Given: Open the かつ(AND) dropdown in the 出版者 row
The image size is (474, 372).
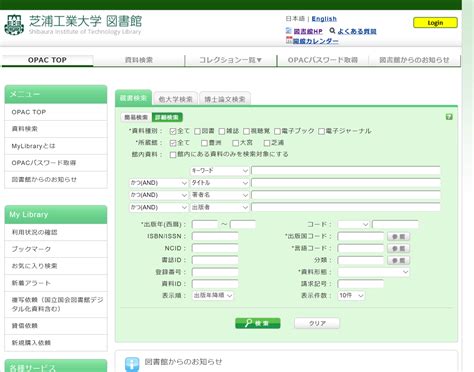Looking at the screenshot, I should pos(159,207).
